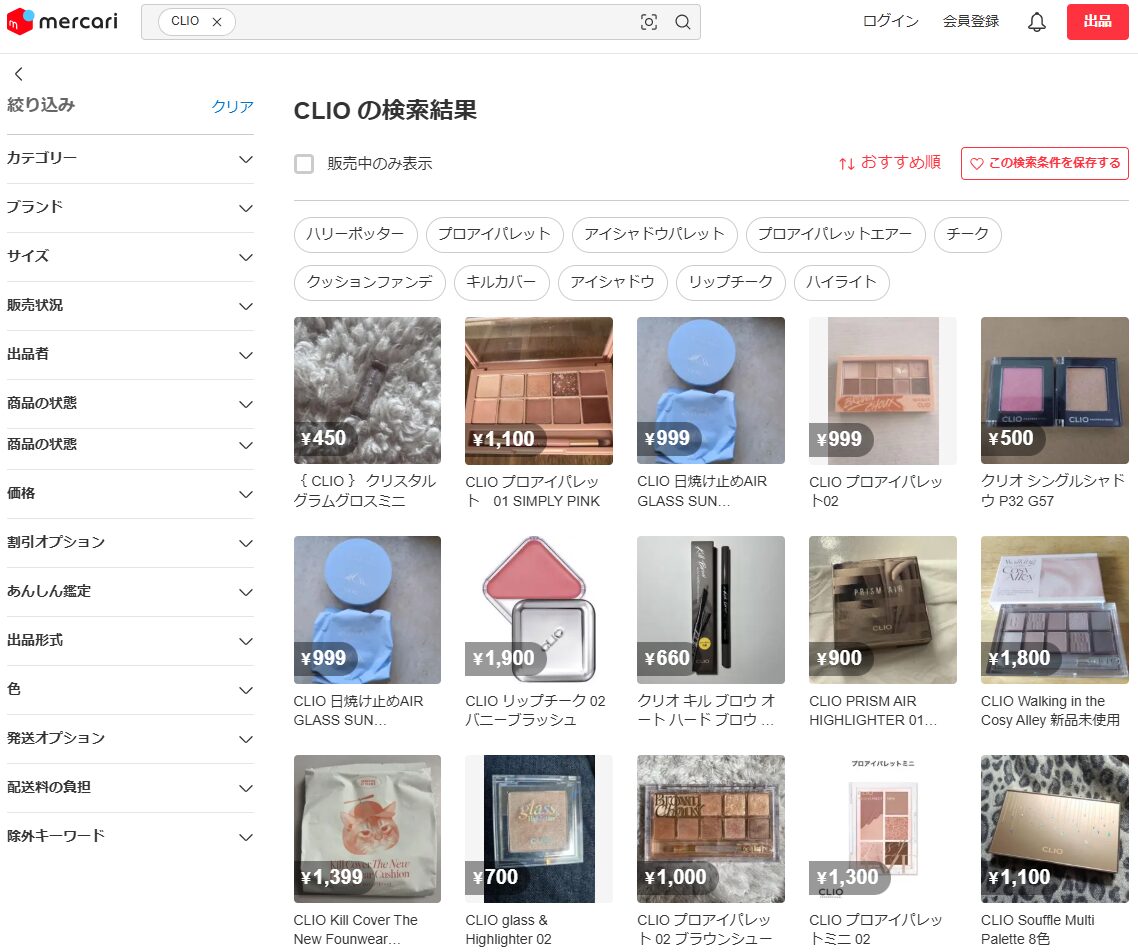1138x952 pixels.
Task: Open the ¥1,900 リップチーク 02 item
Action: tap(539, 633)
